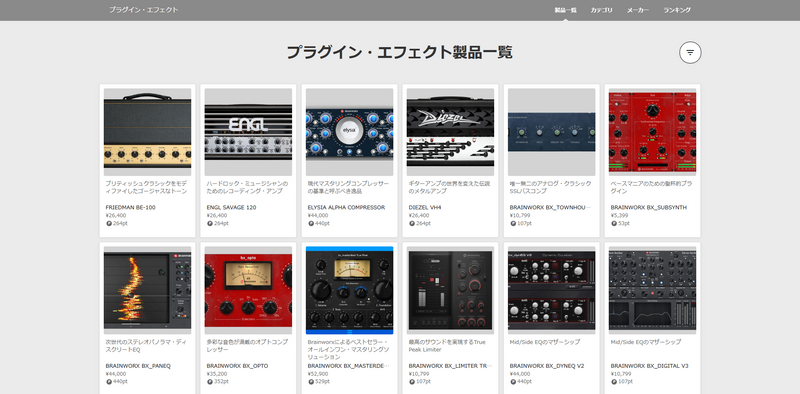Select the bx_opto red compressor image
Viewport: 800px width, 394px height.
(x=248, y=290)
